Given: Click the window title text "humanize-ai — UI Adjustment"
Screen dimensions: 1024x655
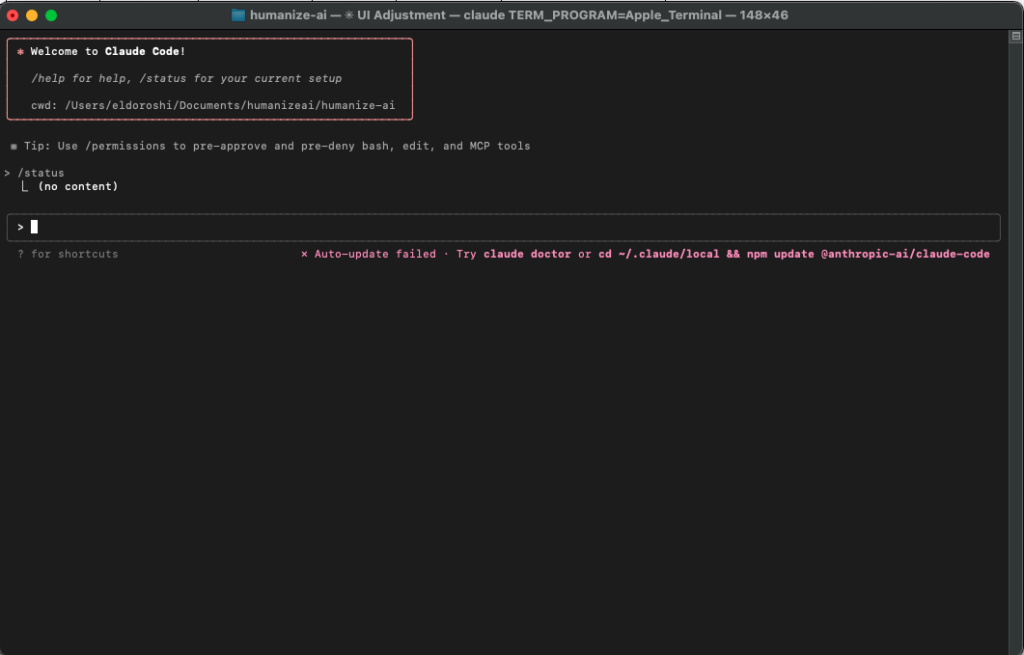Looking at the screenshot, I should [x=347, y=15].
